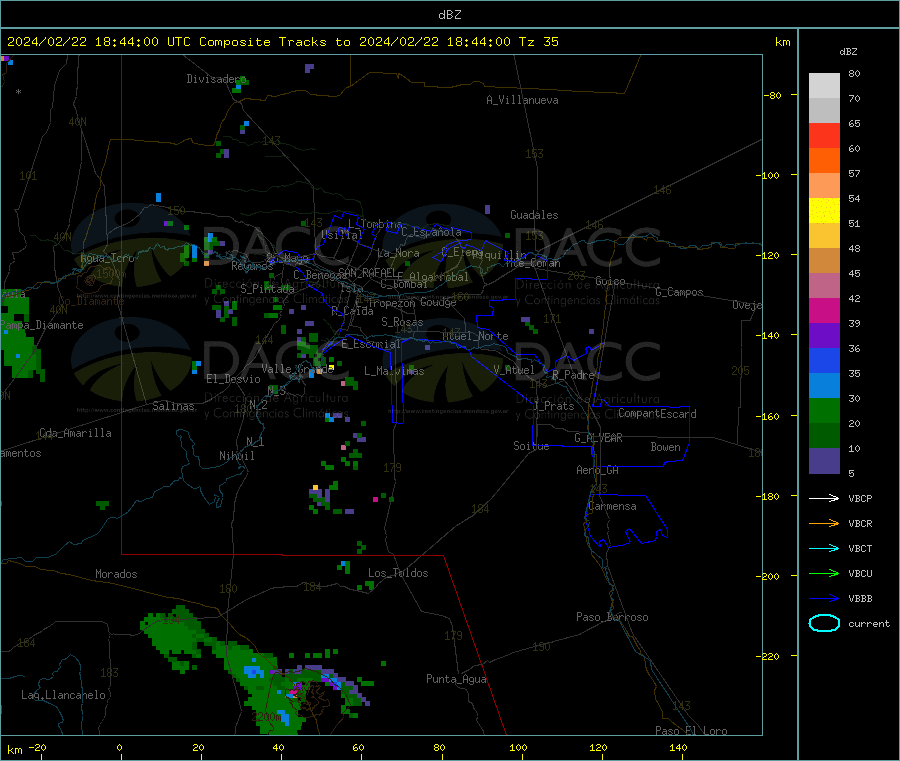Viewport: 900px width, 761px height.
Task: Click the orange VBCR arrow legend icon
Action: (824, 523)
